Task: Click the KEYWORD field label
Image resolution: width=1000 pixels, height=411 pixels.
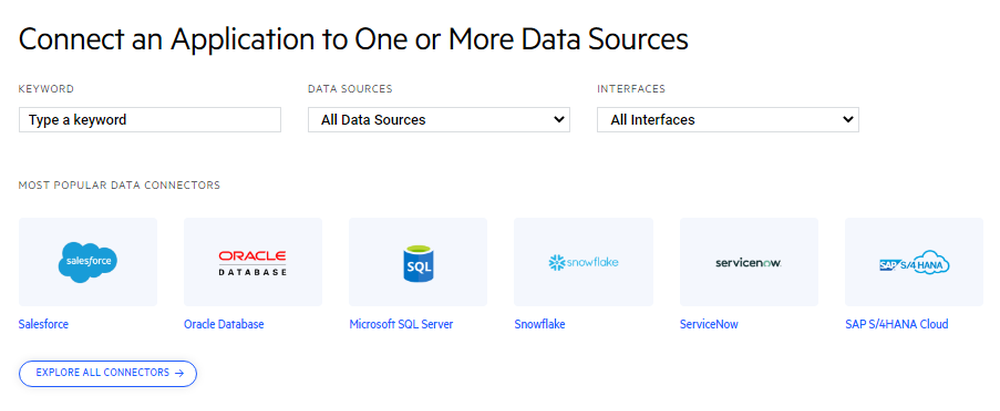Action: click(x=47, y=89)
